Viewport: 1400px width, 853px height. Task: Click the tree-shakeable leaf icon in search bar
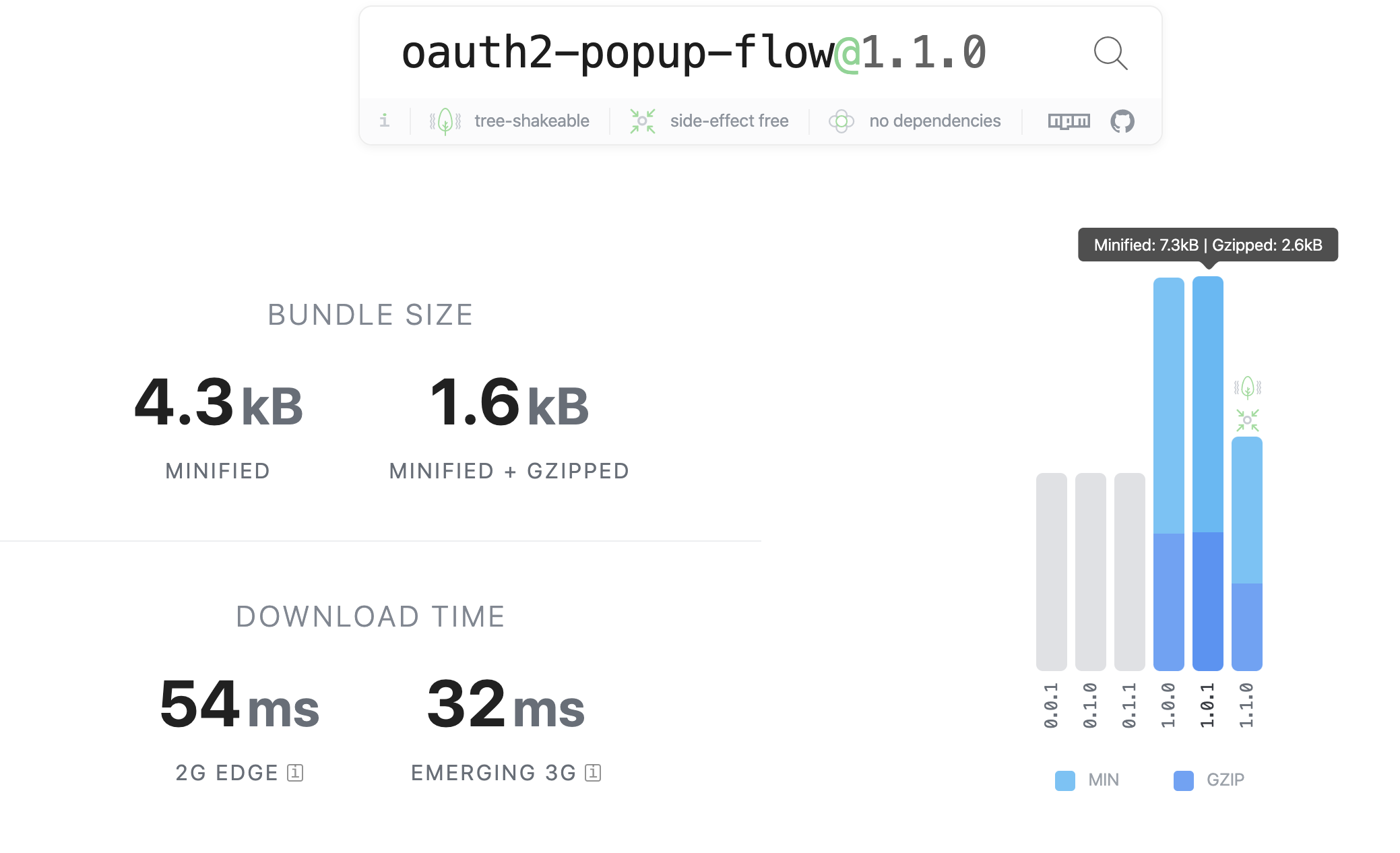[445, 121]
